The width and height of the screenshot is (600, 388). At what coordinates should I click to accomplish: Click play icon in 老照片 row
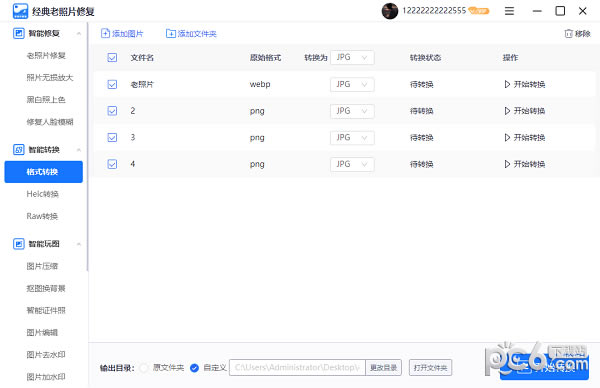[507, 84]
